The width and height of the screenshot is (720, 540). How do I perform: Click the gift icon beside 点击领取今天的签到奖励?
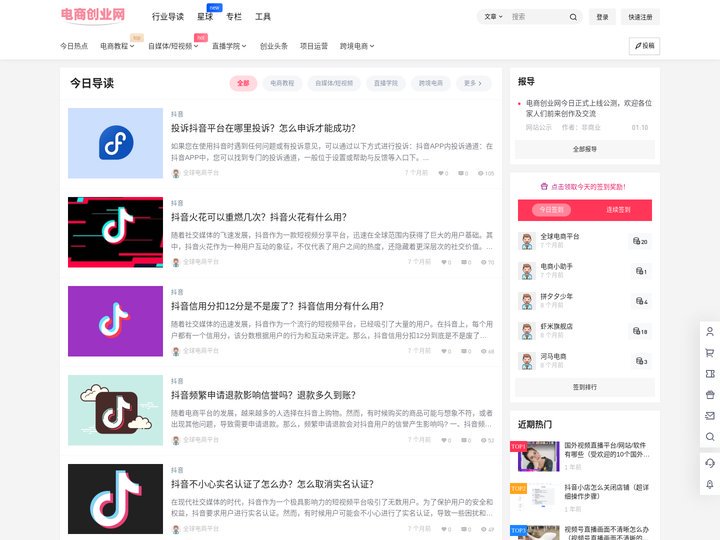(544, 186)
